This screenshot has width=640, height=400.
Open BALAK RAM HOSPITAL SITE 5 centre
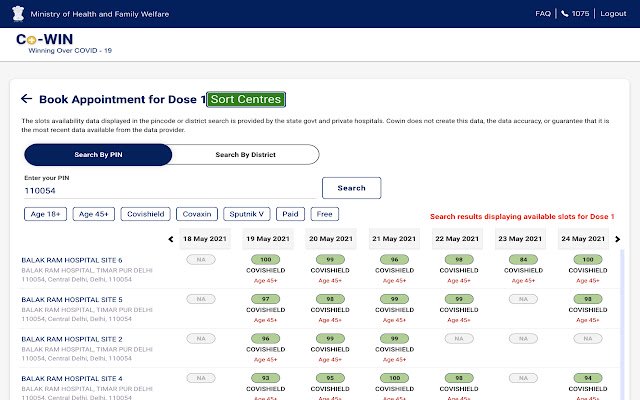coord(72,300)
